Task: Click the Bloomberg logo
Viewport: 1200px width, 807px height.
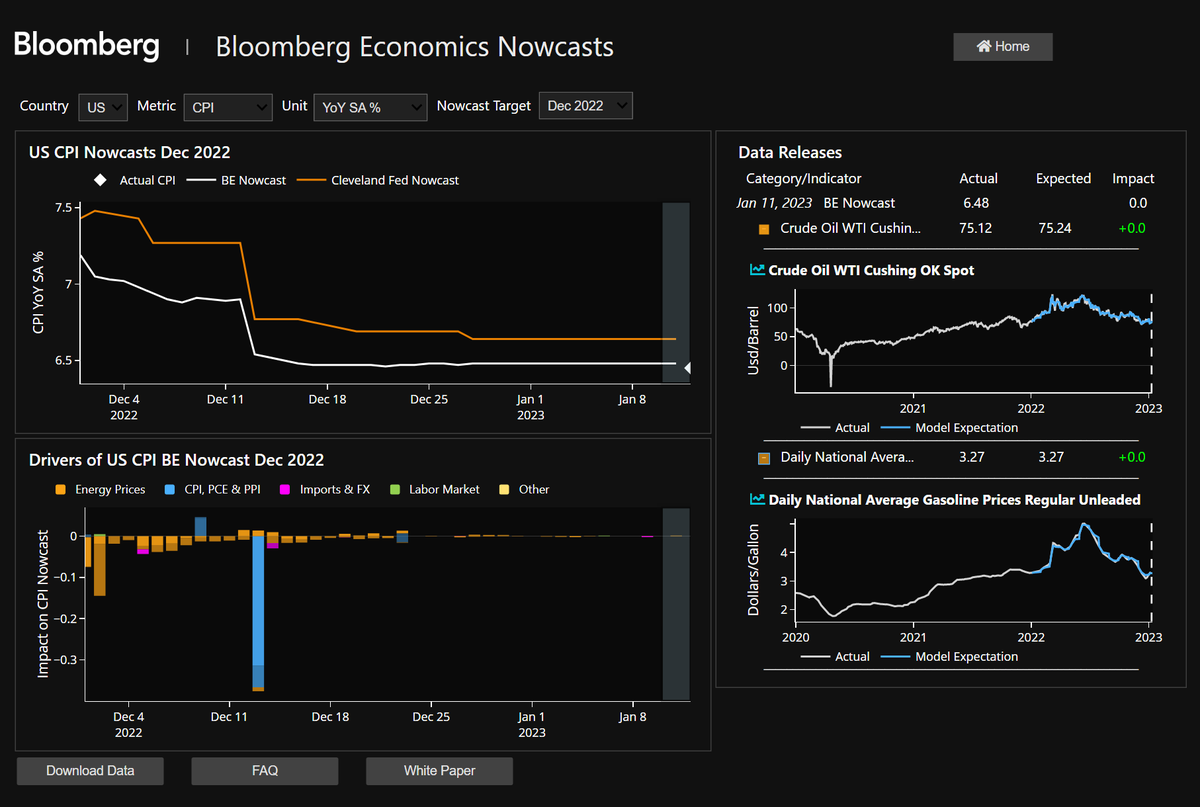Action: click(86, 45)
